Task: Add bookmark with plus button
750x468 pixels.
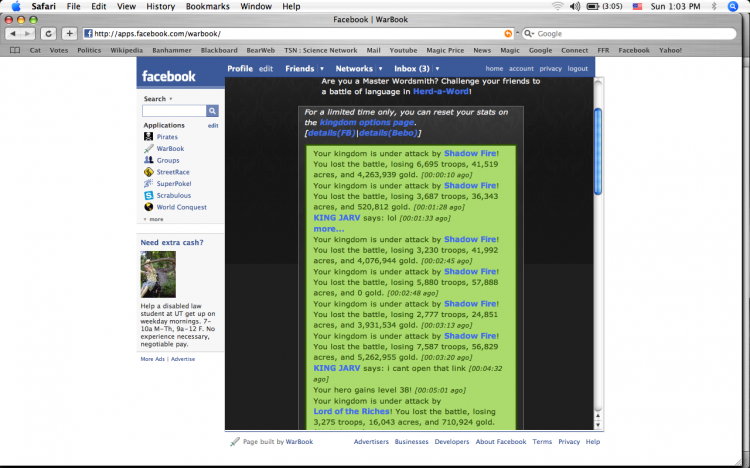Action: pyautogui.click(x=69, y=33)
